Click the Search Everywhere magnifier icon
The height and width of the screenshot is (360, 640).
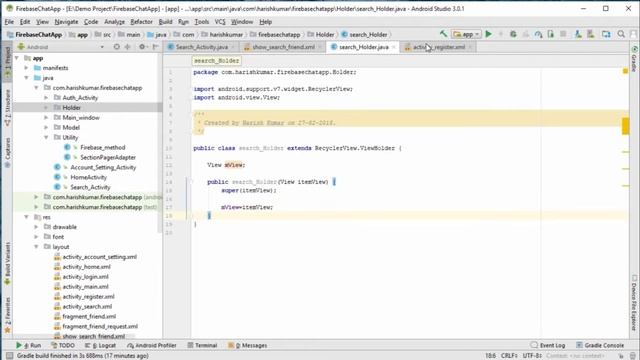pos(621,34)
